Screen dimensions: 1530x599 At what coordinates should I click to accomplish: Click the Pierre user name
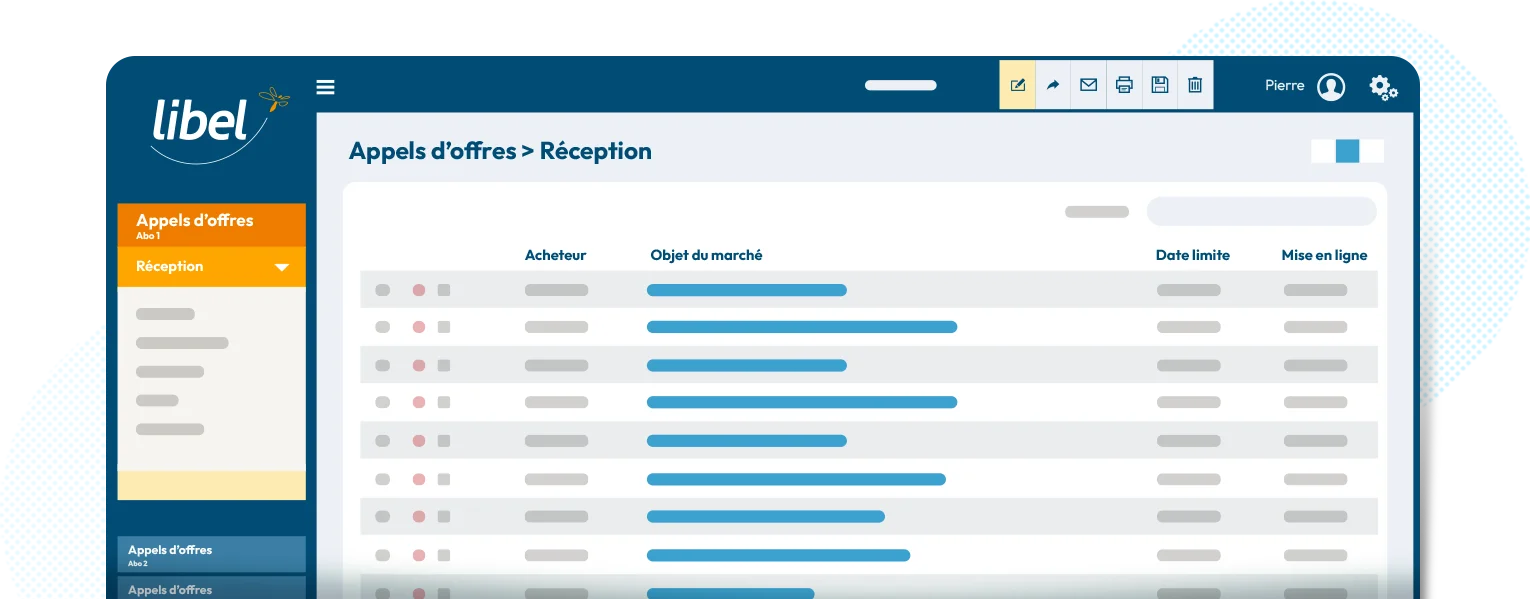pyautogui.click(x=1285, y=86)
